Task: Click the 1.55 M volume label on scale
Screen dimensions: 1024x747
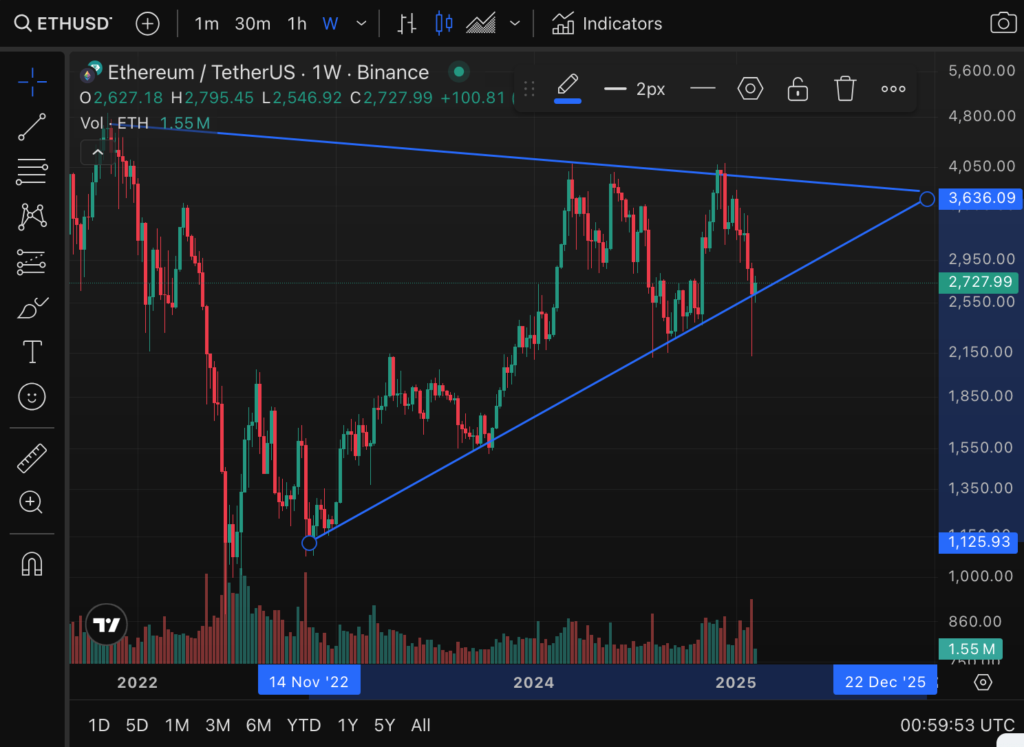Action: pyautogui.click(x=970, y=649)
